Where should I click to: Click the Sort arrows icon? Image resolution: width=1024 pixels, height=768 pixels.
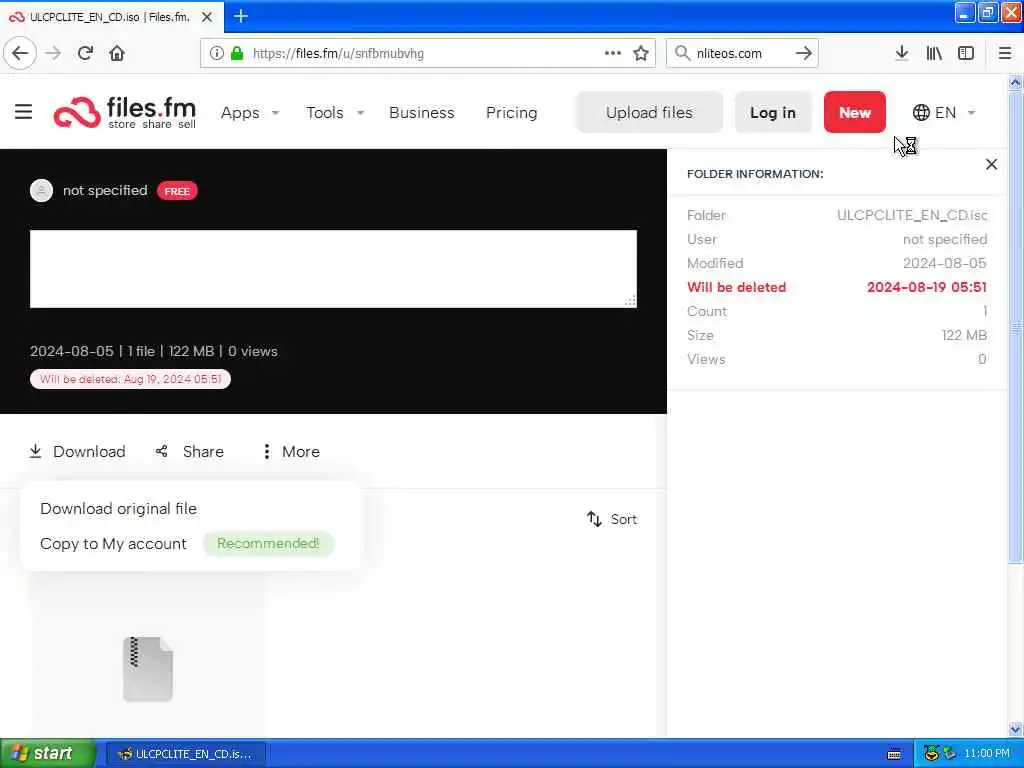click(x=594, y=519)
